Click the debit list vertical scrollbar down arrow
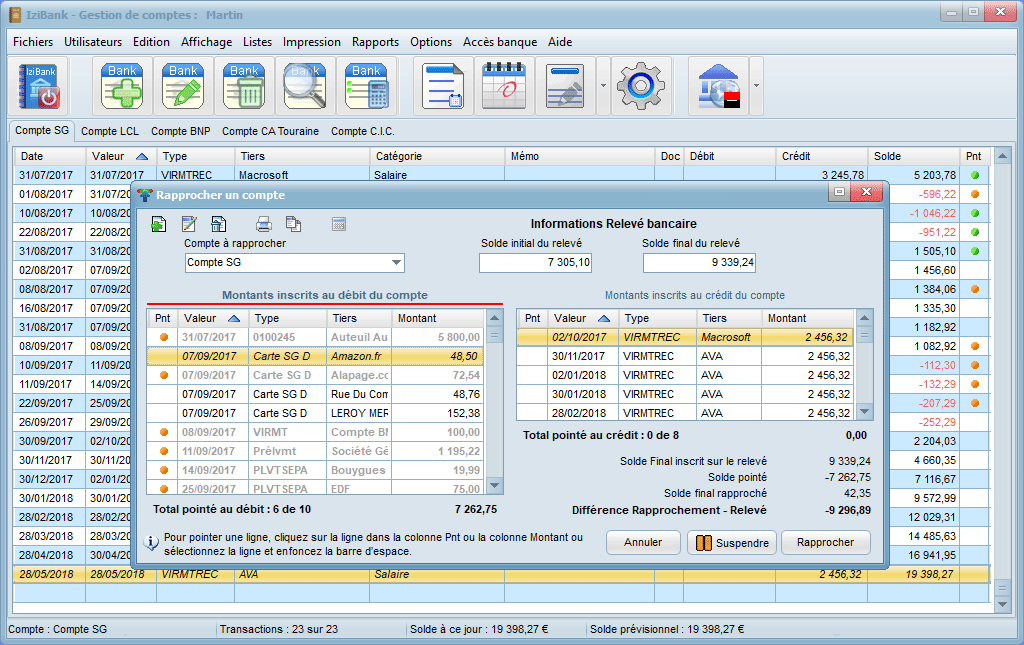 click(493, 486)
